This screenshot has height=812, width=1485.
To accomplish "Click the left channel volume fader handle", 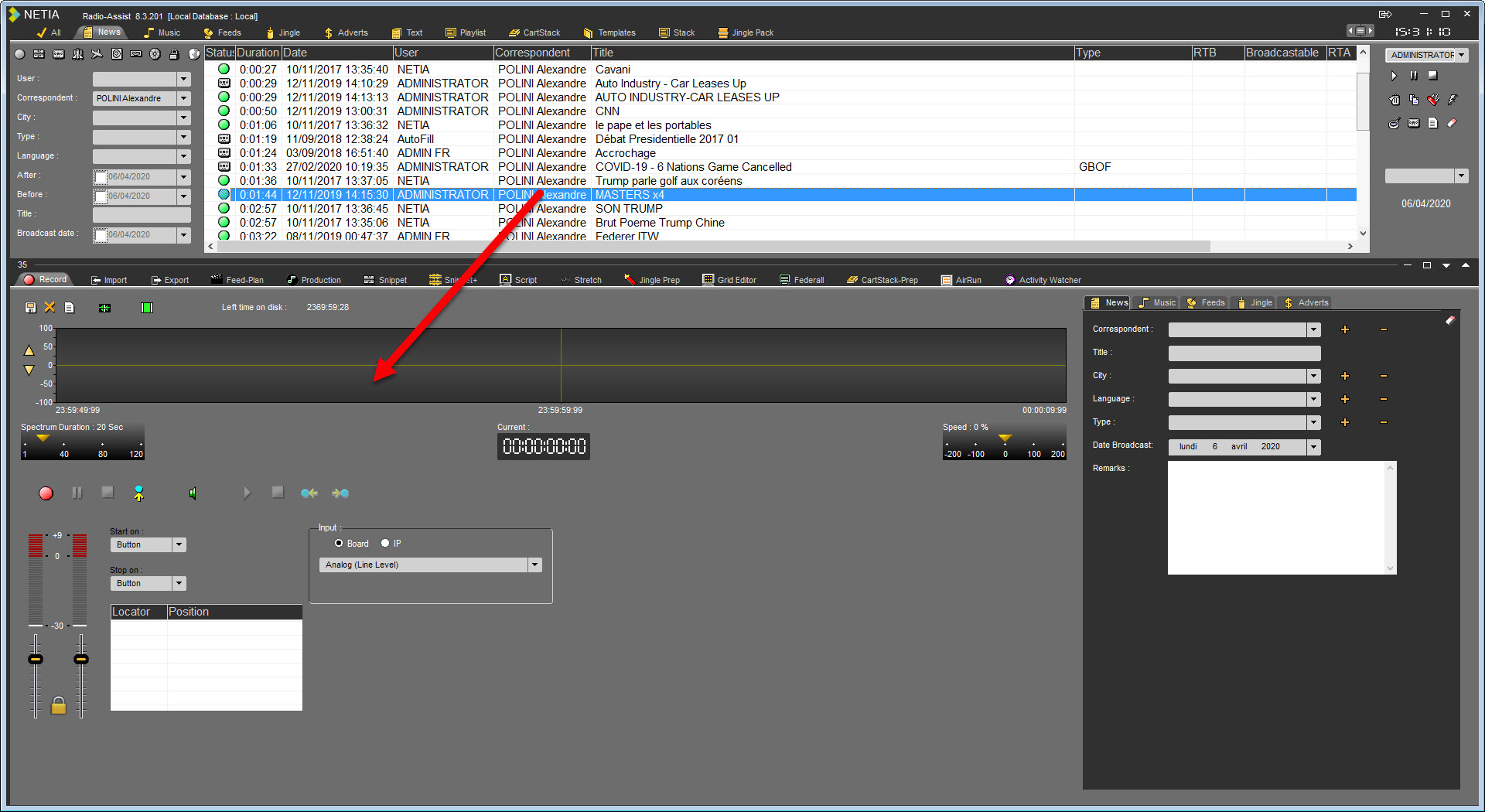I will pos(36,660).
